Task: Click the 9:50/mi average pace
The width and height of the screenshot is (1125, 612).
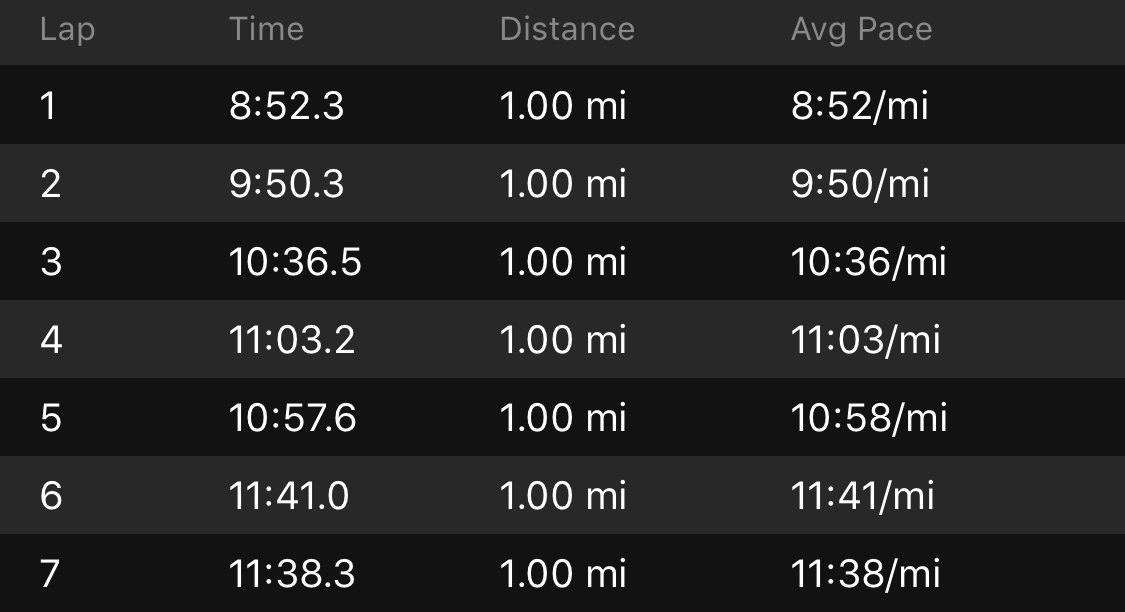Action: (860, 184)
